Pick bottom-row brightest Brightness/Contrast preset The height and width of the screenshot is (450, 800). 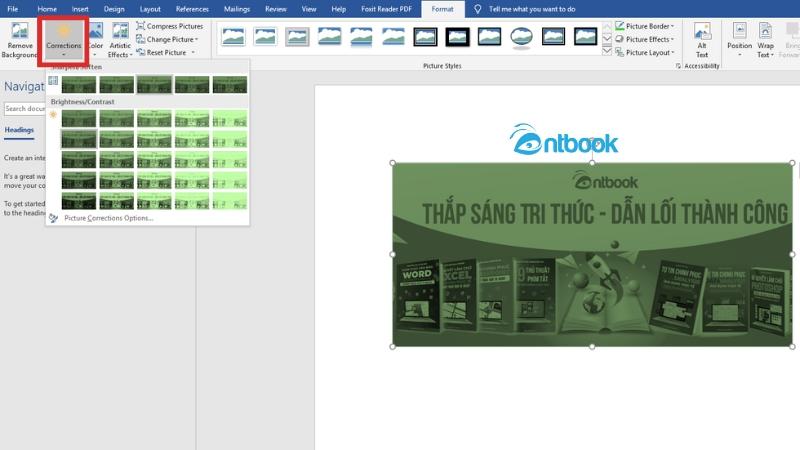coord(230,201)
